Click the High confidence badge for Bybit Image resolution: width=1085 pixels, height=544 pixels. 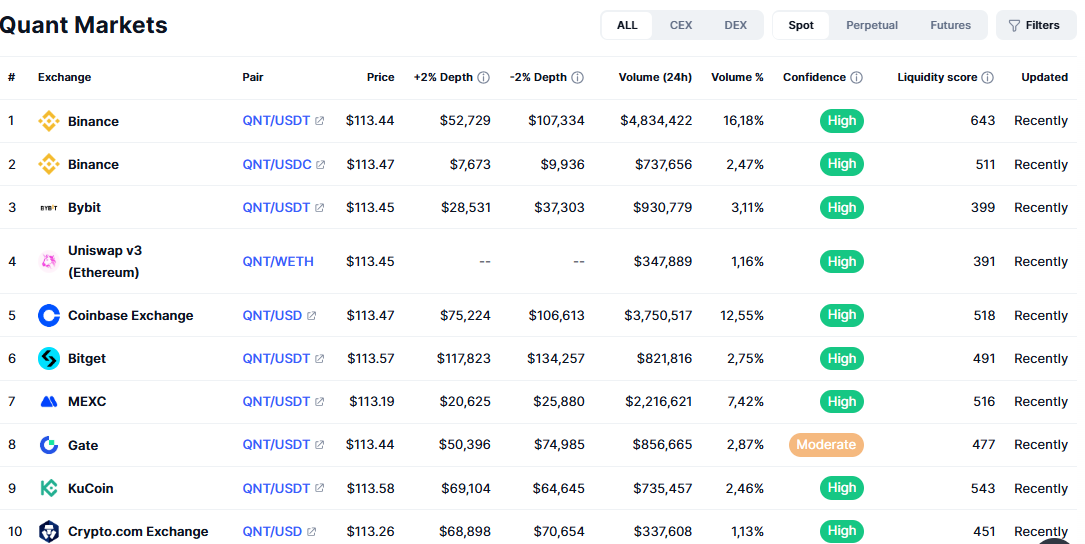pyautogui.click(x=841, y=208)
